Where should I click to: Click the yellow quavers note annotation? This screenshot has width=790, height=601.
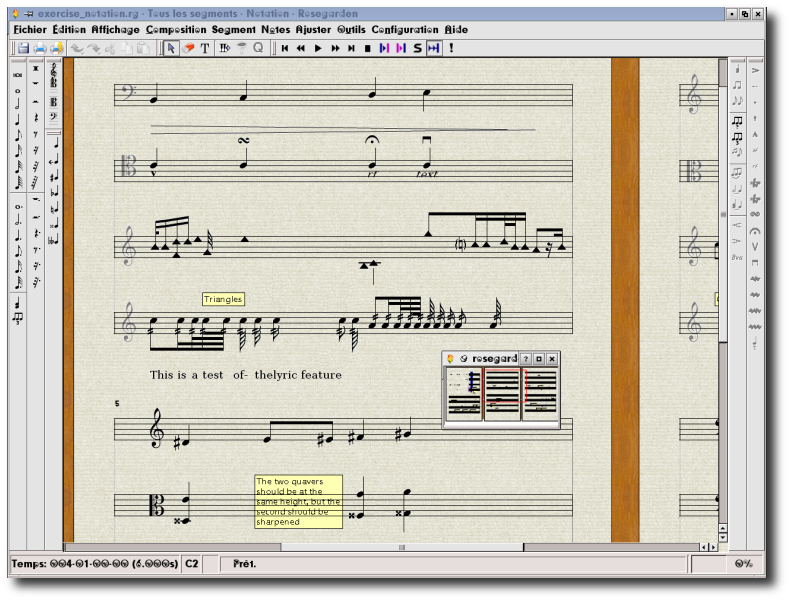[x=298, y=501]
